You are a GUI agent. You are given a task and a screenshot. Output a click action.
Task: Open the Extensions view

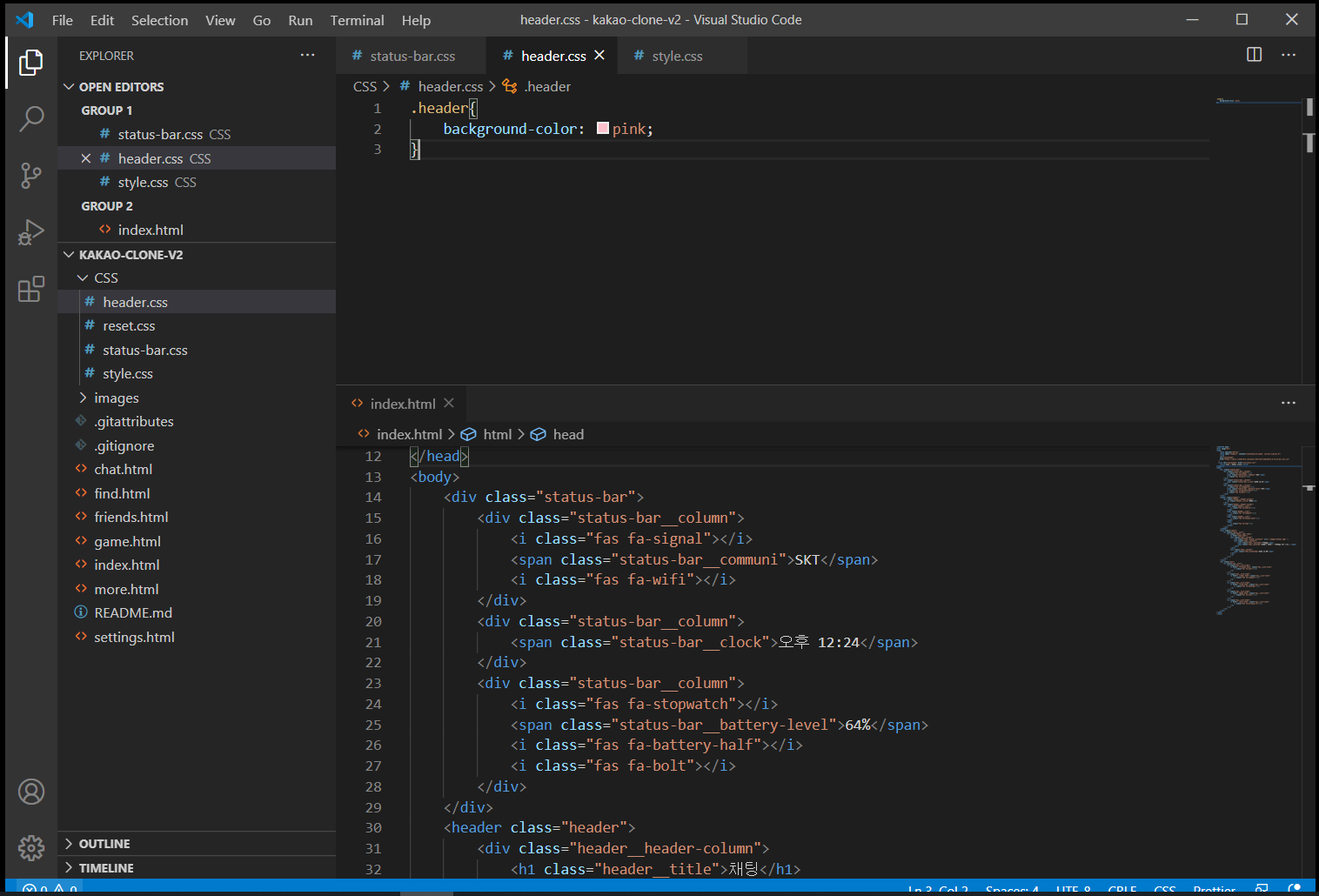(31, 289)
